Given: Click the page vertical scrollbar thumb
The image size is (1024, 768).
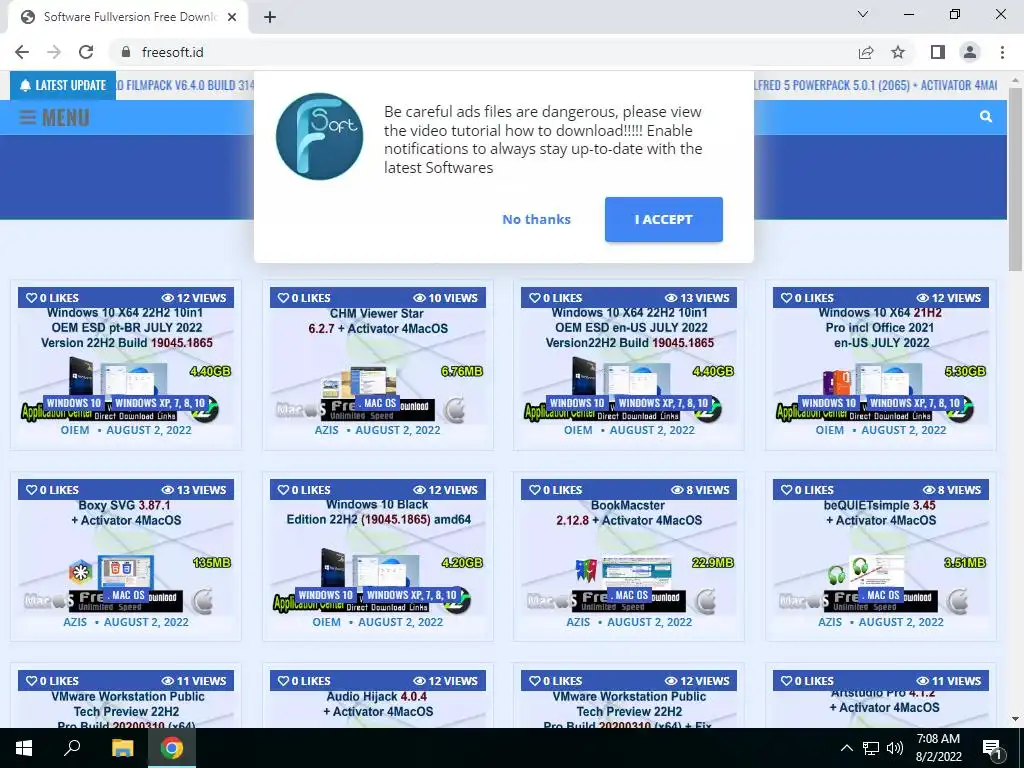Looking at the screenshot, I should click(1015, 178).
